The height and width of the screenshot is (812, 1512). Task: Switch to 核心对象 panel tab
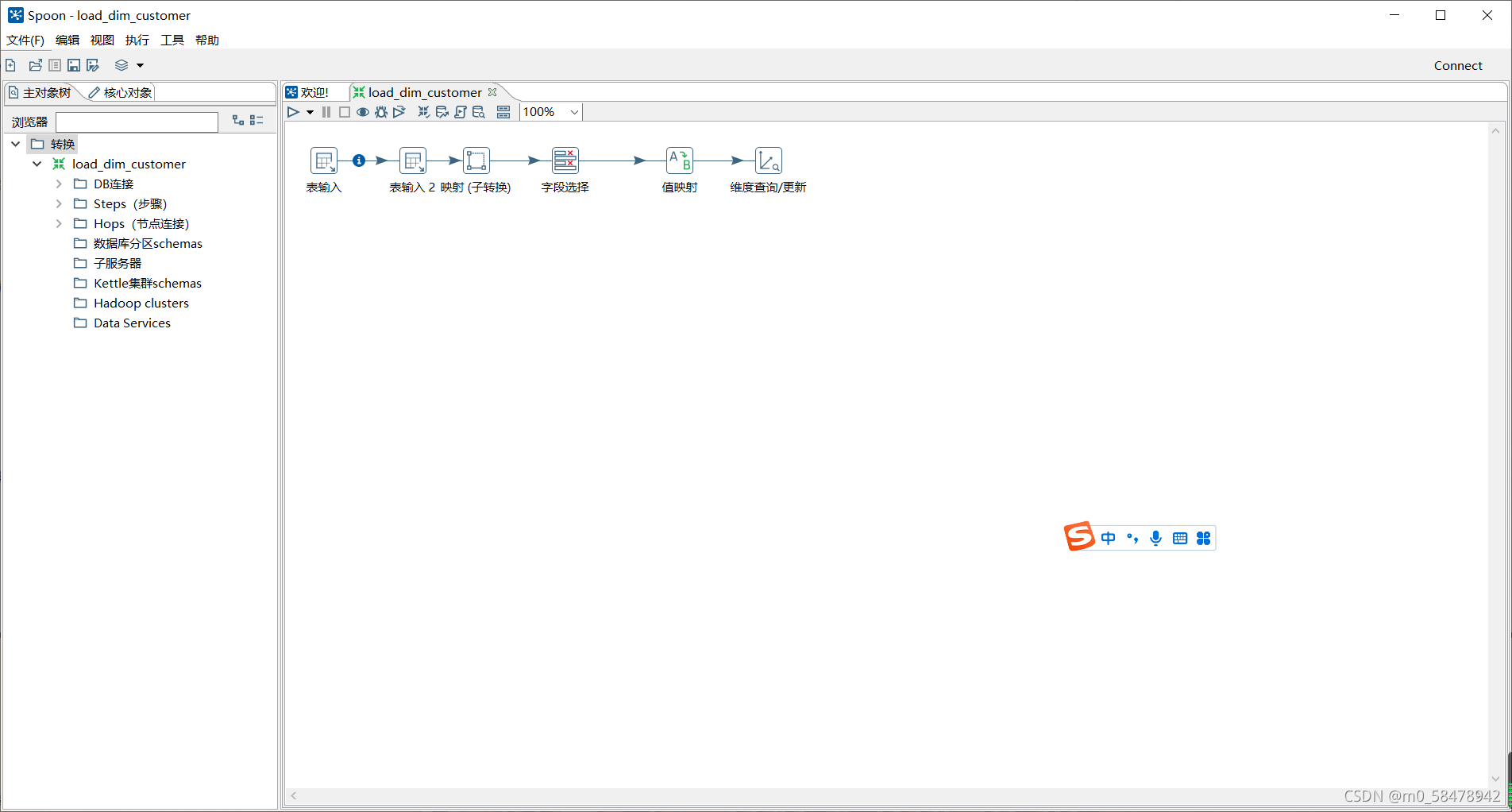pyautogui.click(x=120, y=92)
